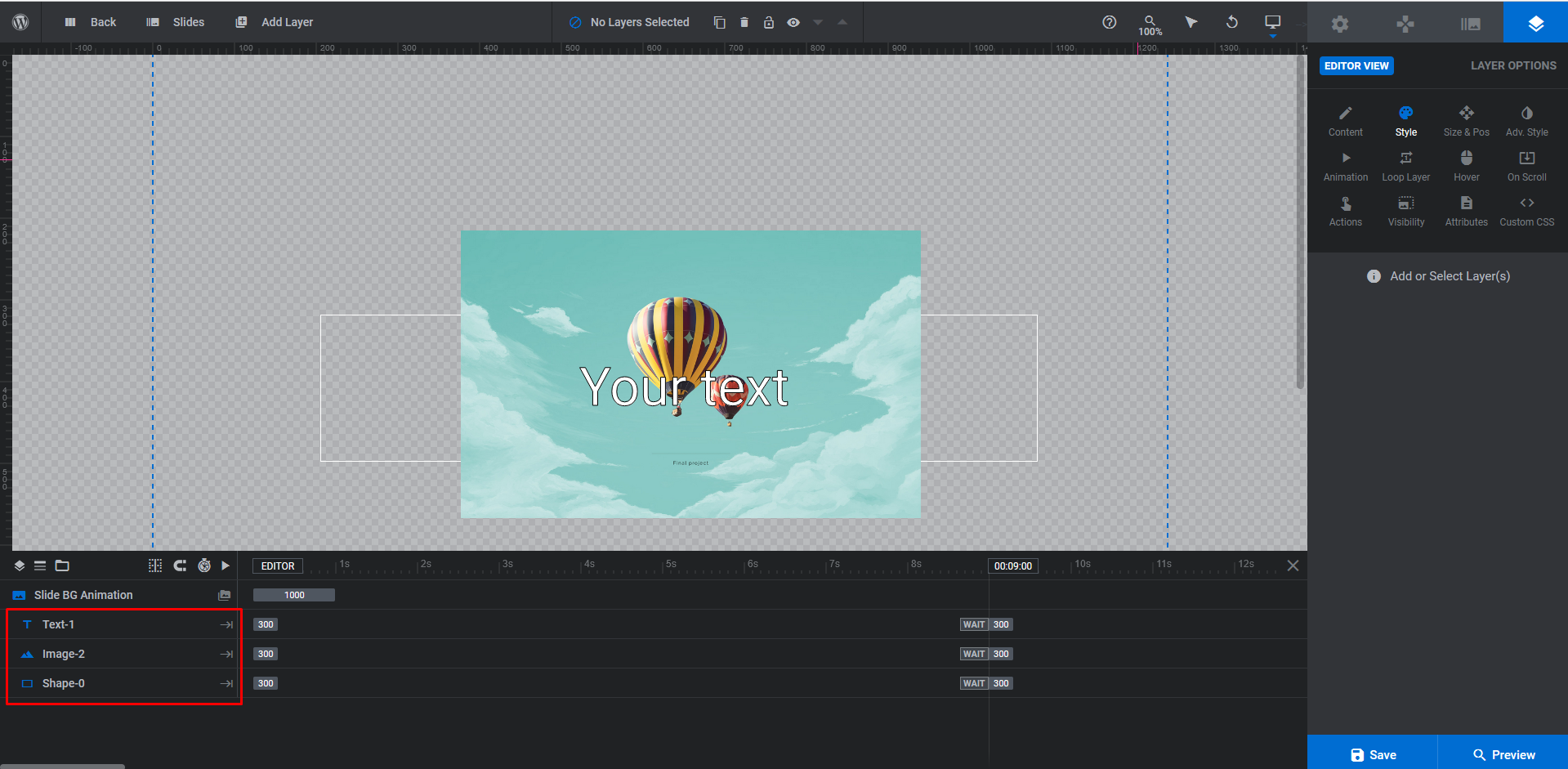Screen dimensions: 1568x769
Task: Delete layer with the trash icon
Action: point(744,22)
